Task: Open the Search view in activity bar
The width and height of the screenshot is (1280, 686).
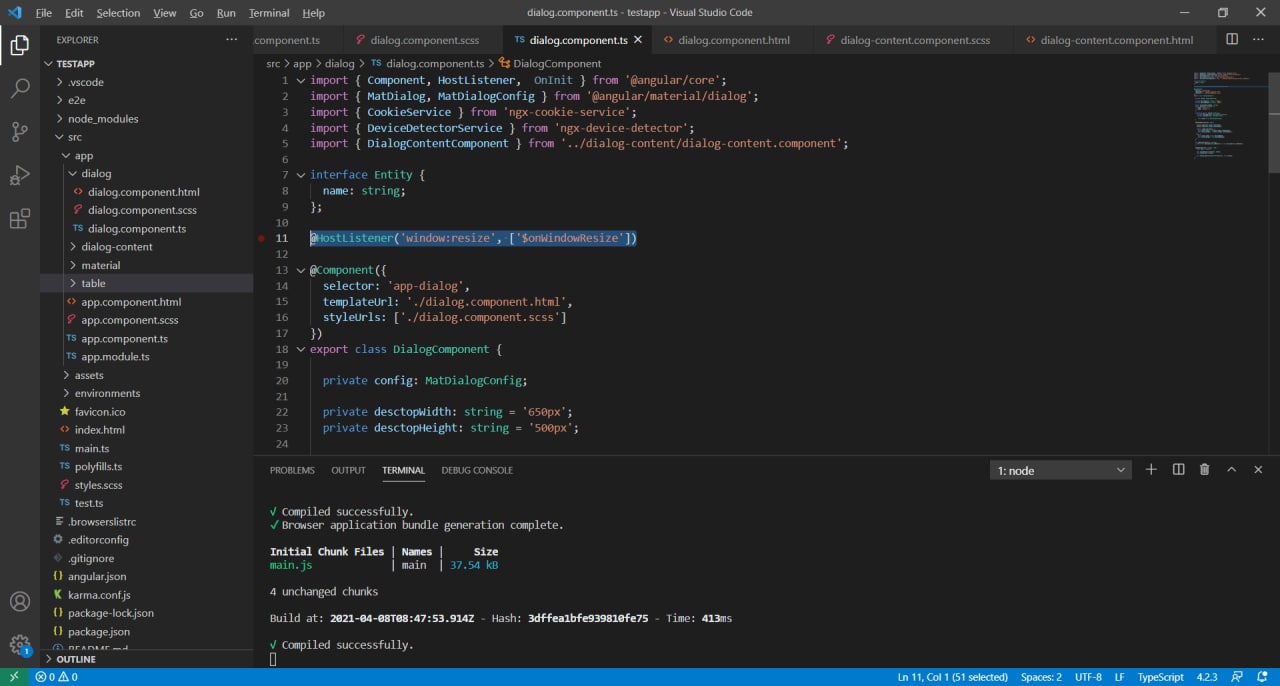Action: [20, 88]
